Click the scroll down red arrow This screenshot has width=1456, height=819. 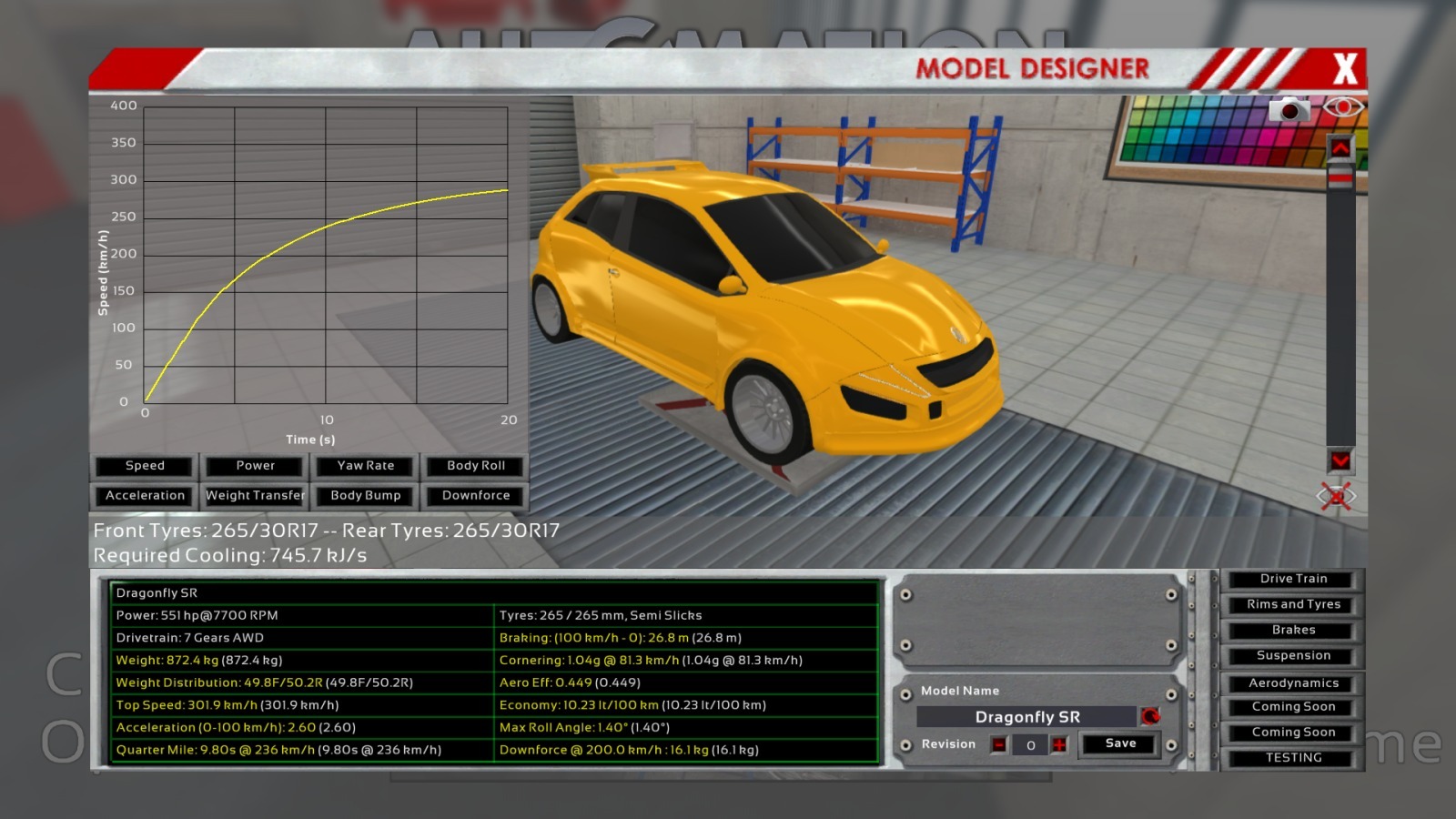pyautogui.click(x=1340, y=460)
